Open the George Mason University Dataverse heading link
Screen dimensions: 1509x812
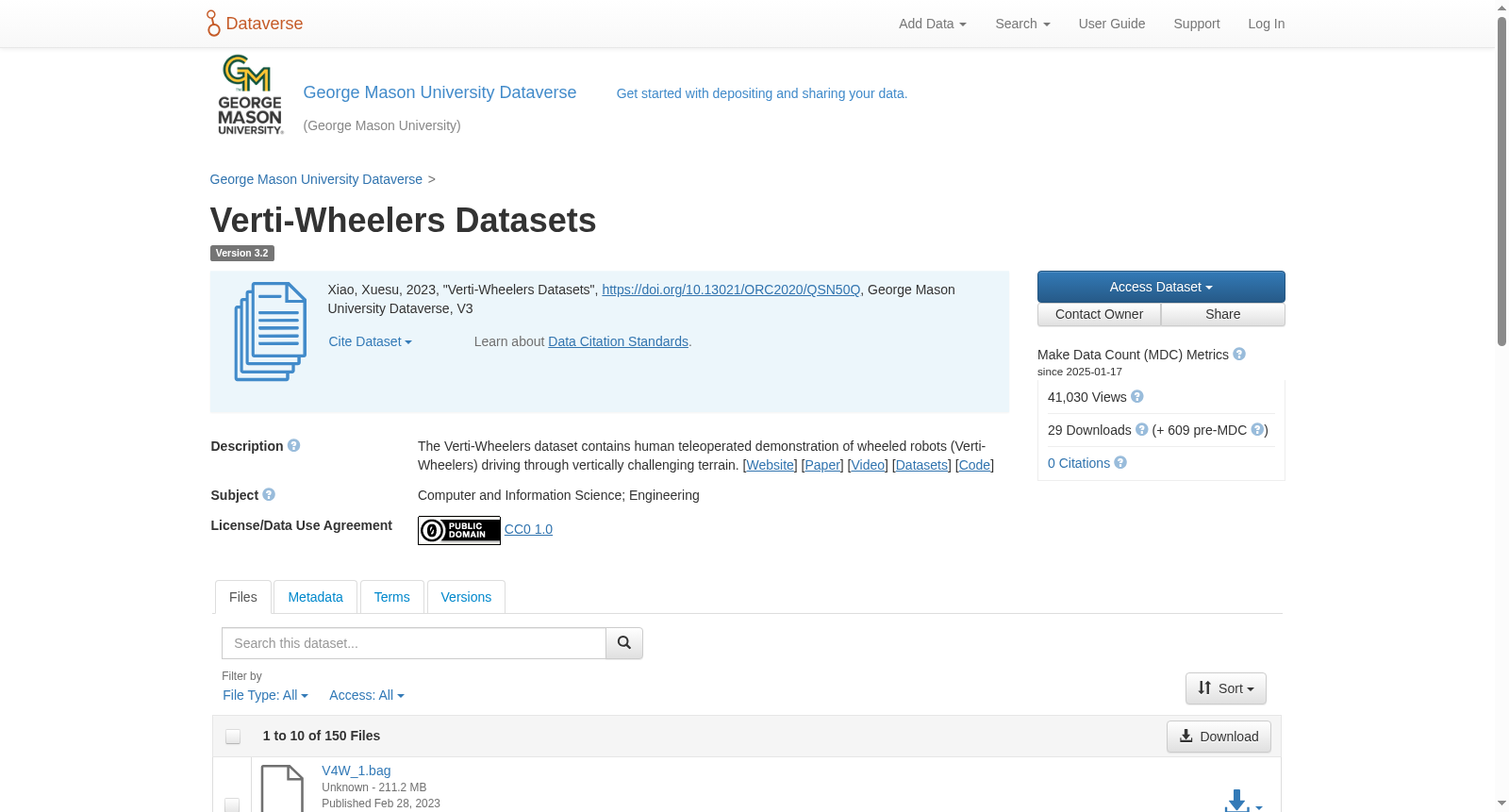coord(439,92)
